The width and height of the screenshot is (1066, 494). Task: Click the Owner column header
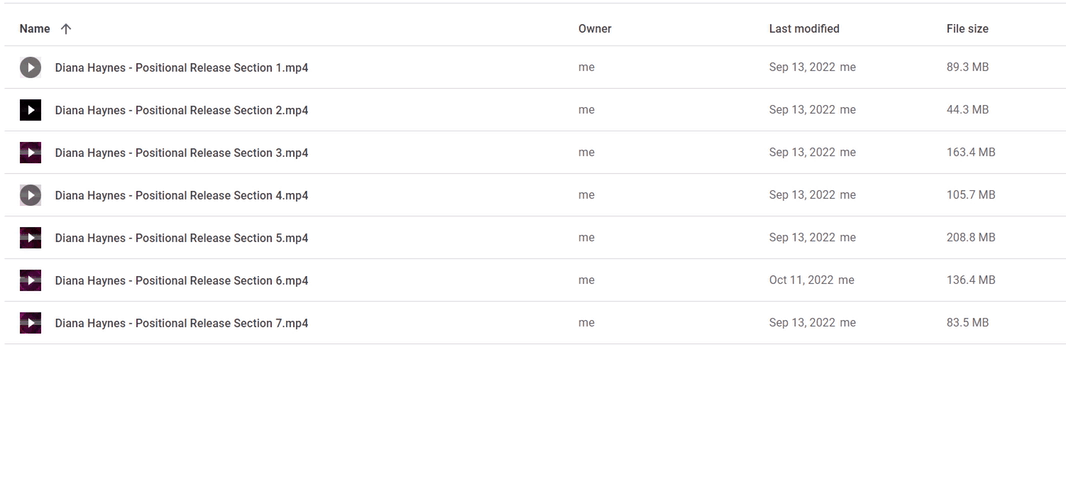pos(595,29)
